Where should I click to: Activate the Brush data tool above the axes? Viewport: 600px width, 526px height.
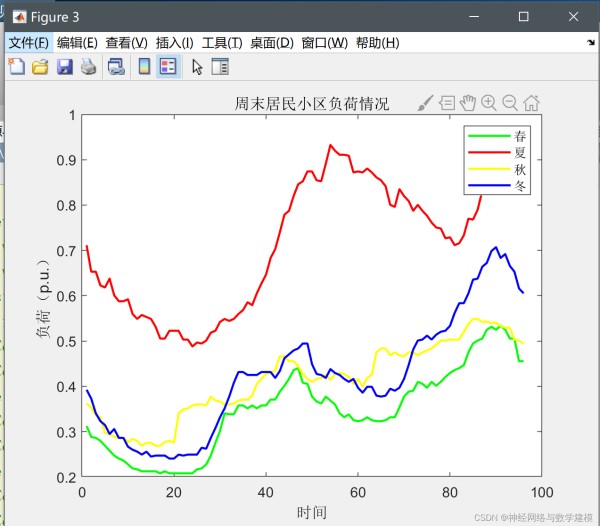pyautogui.click(x=425, y=103)
